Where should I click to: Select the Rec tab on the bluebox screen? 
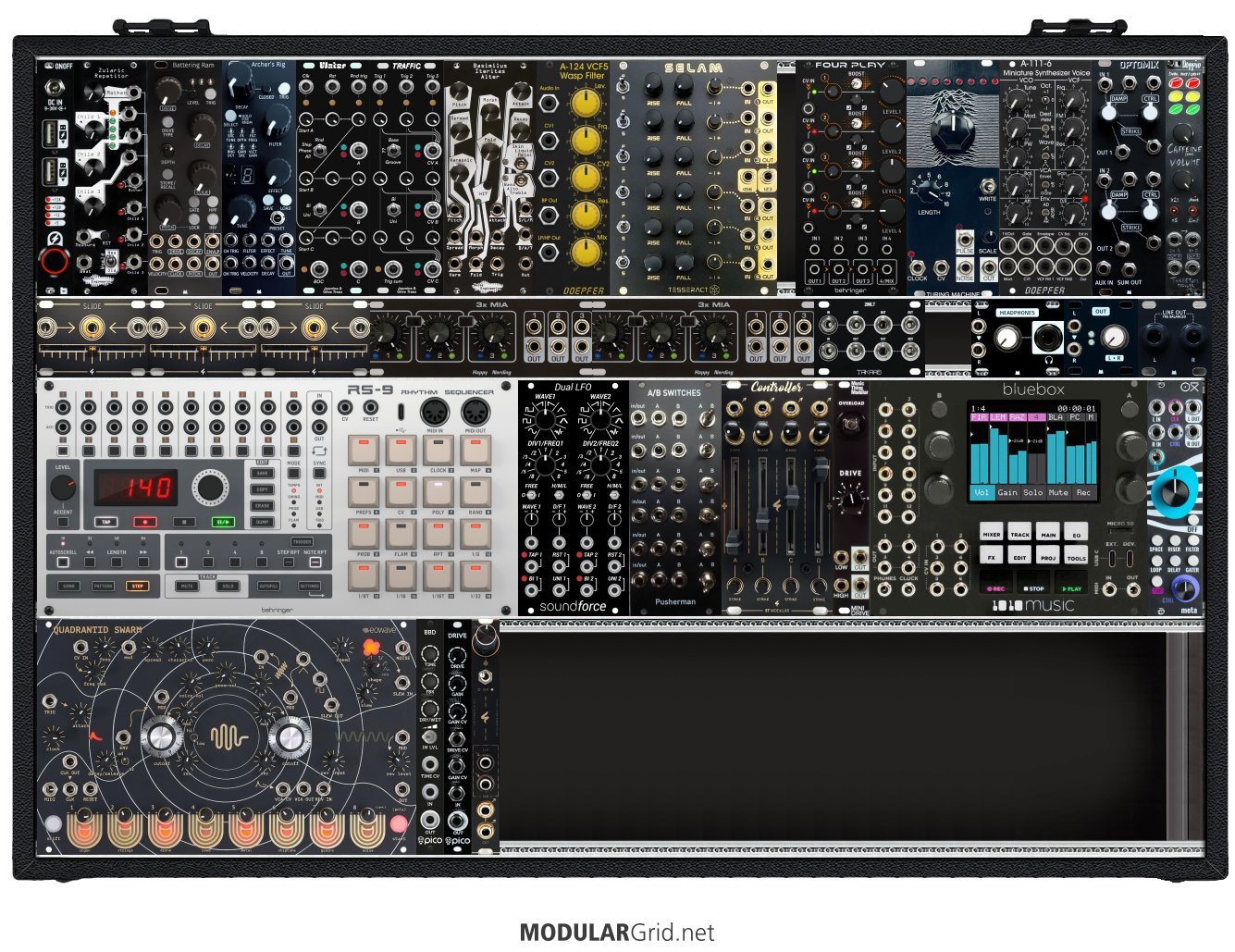coord(1083,492)
